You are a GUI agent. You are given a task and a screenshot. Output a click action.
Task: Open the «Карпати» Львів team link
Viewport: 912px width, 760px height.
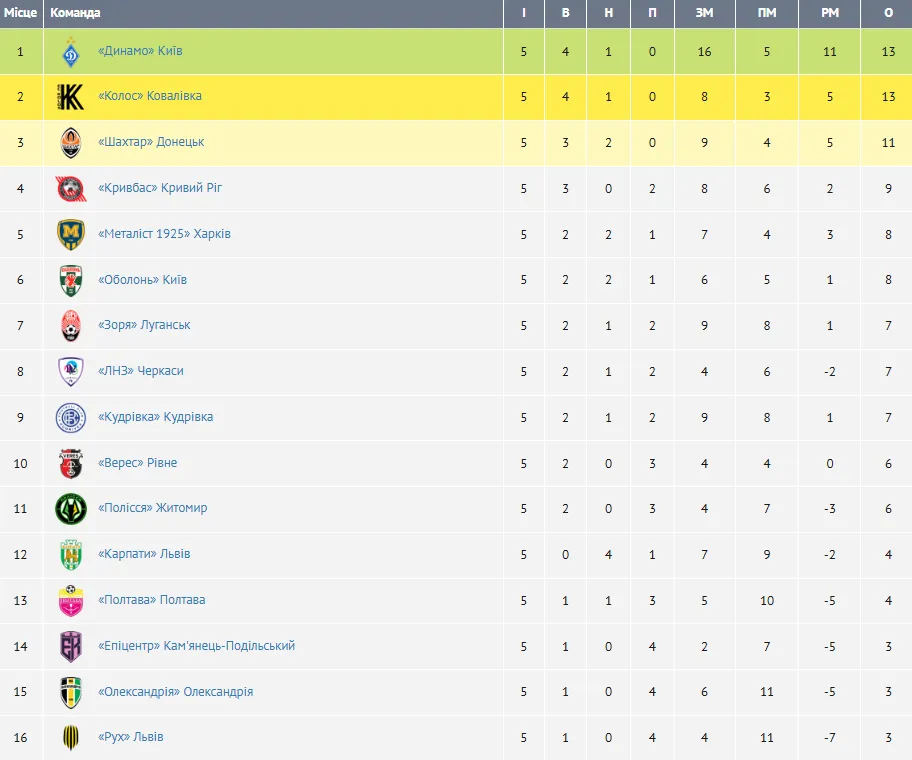pyautogui.click(x=144, y=554)
